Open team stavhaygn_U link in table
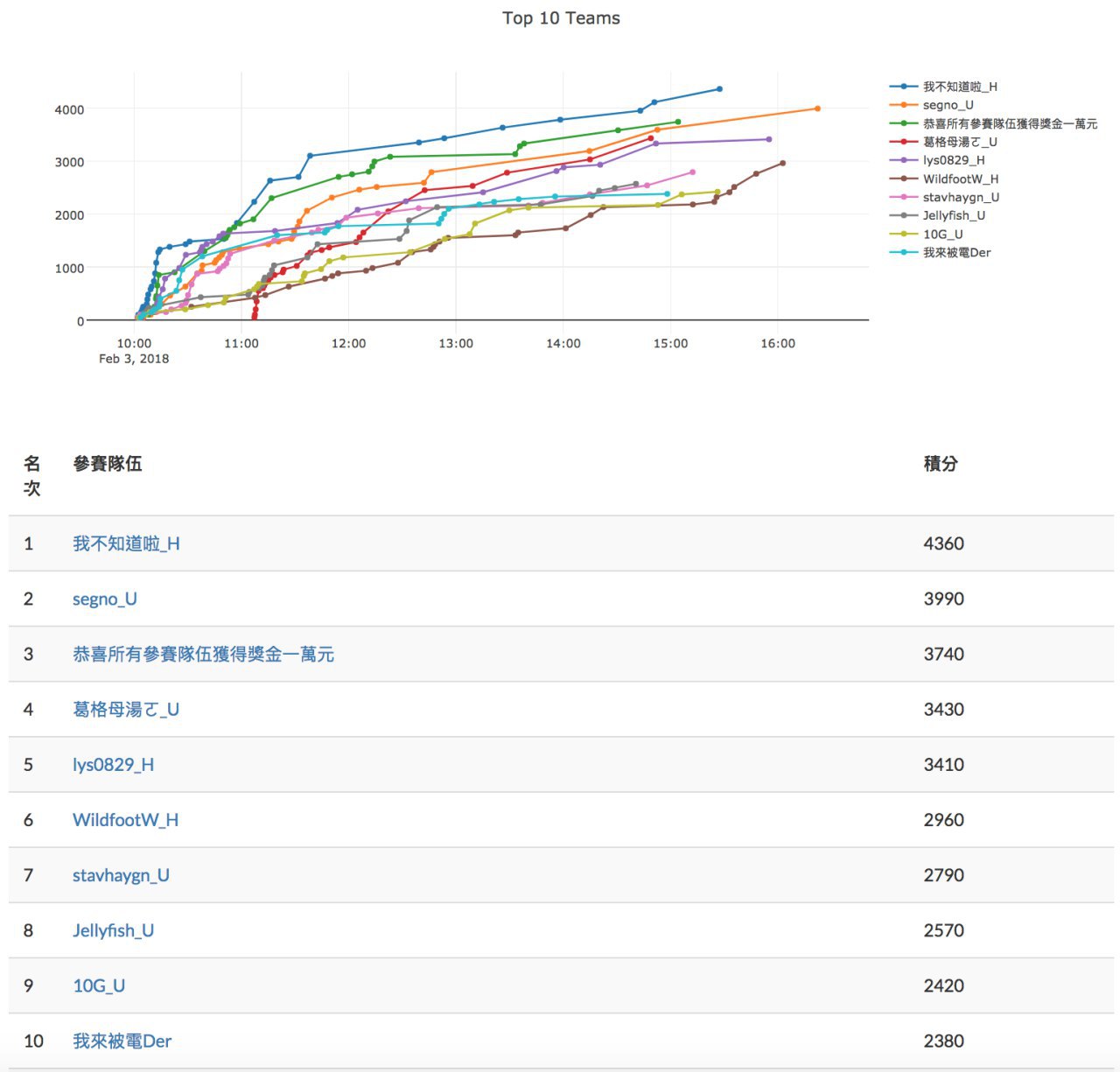 tap(121, 875)
